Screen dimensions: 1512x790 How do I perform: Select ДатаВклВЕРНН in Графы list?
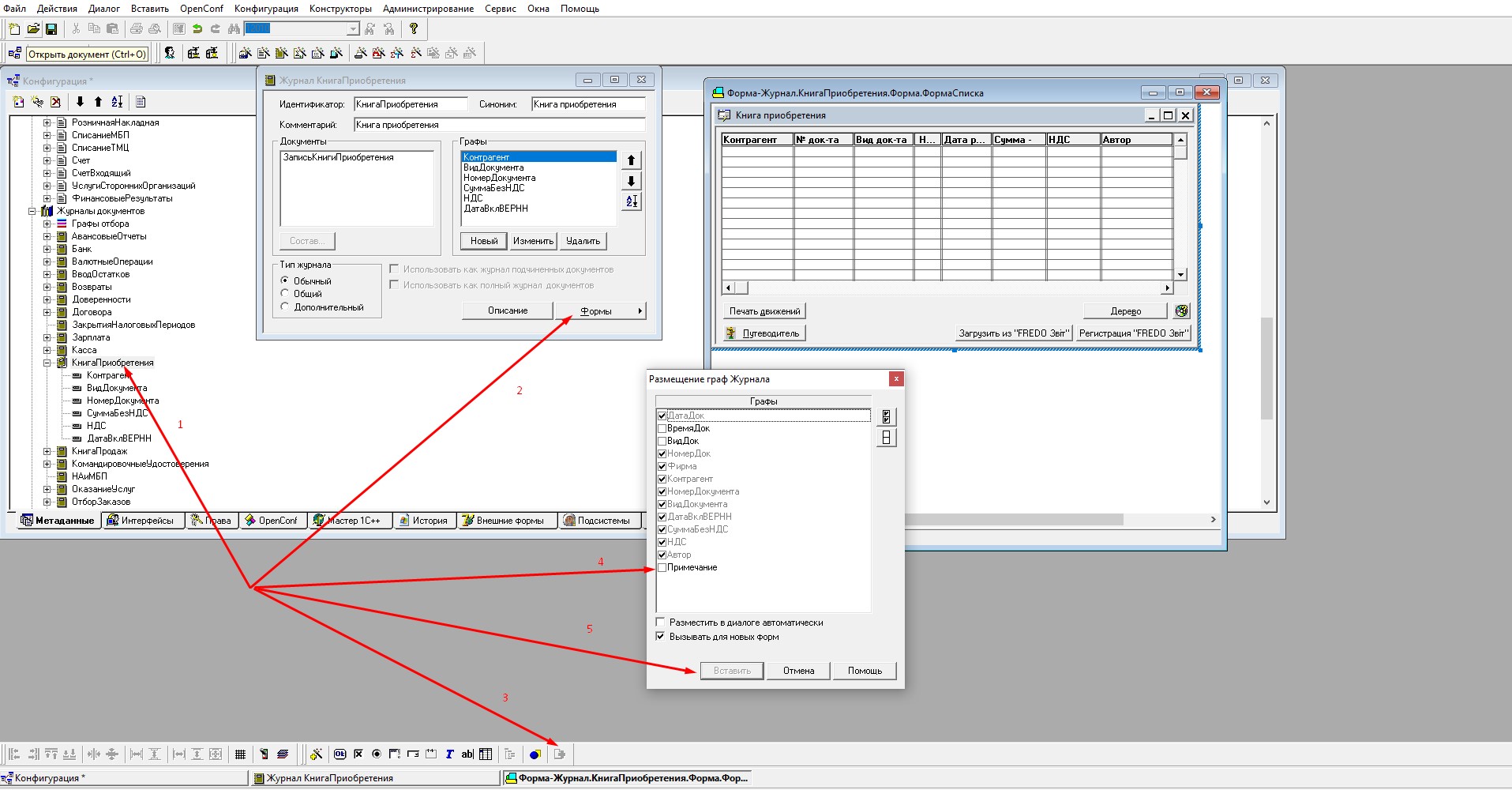496,209
